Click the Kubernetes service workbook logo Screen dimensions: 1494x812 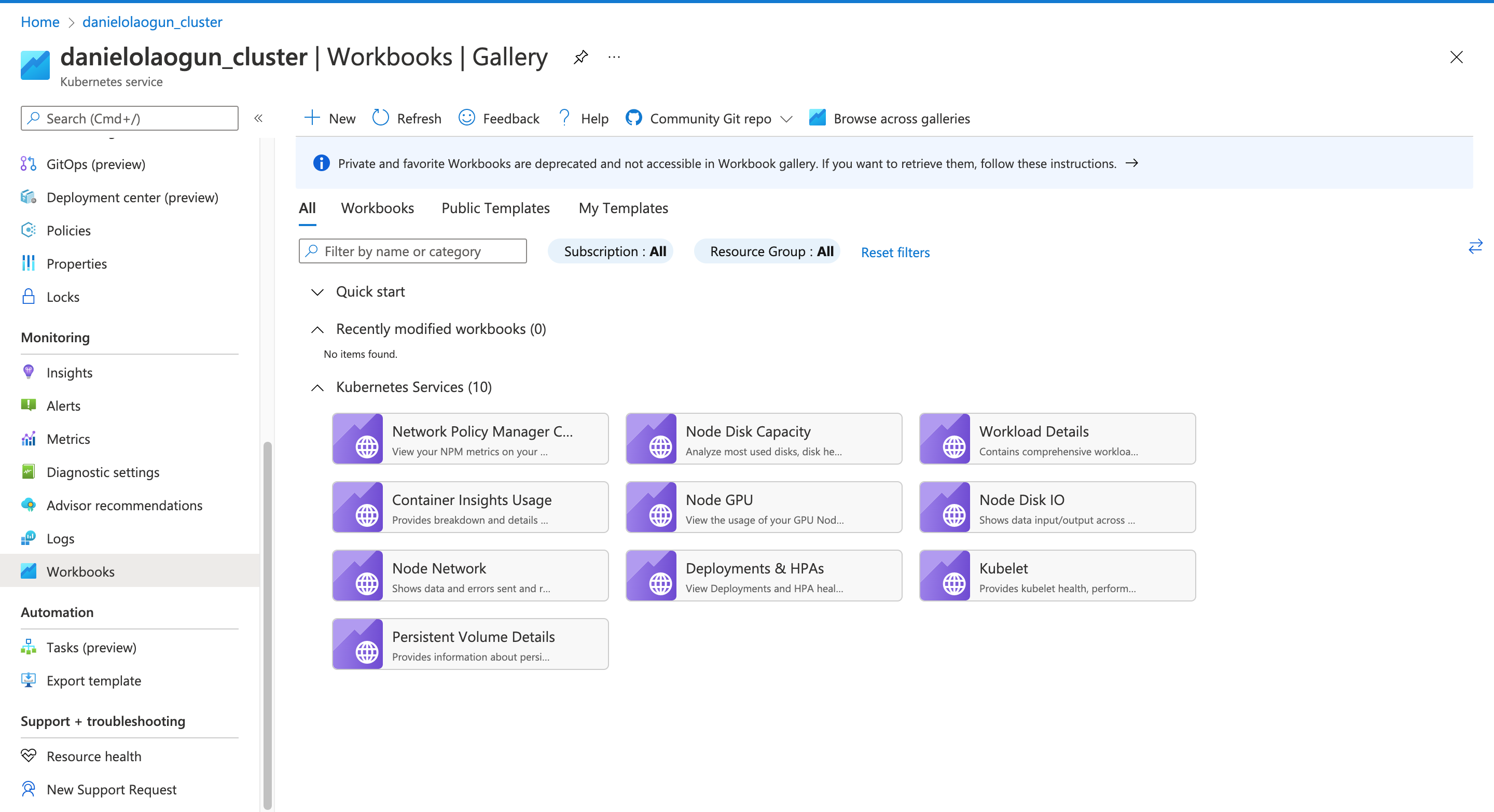click(35, 65)
